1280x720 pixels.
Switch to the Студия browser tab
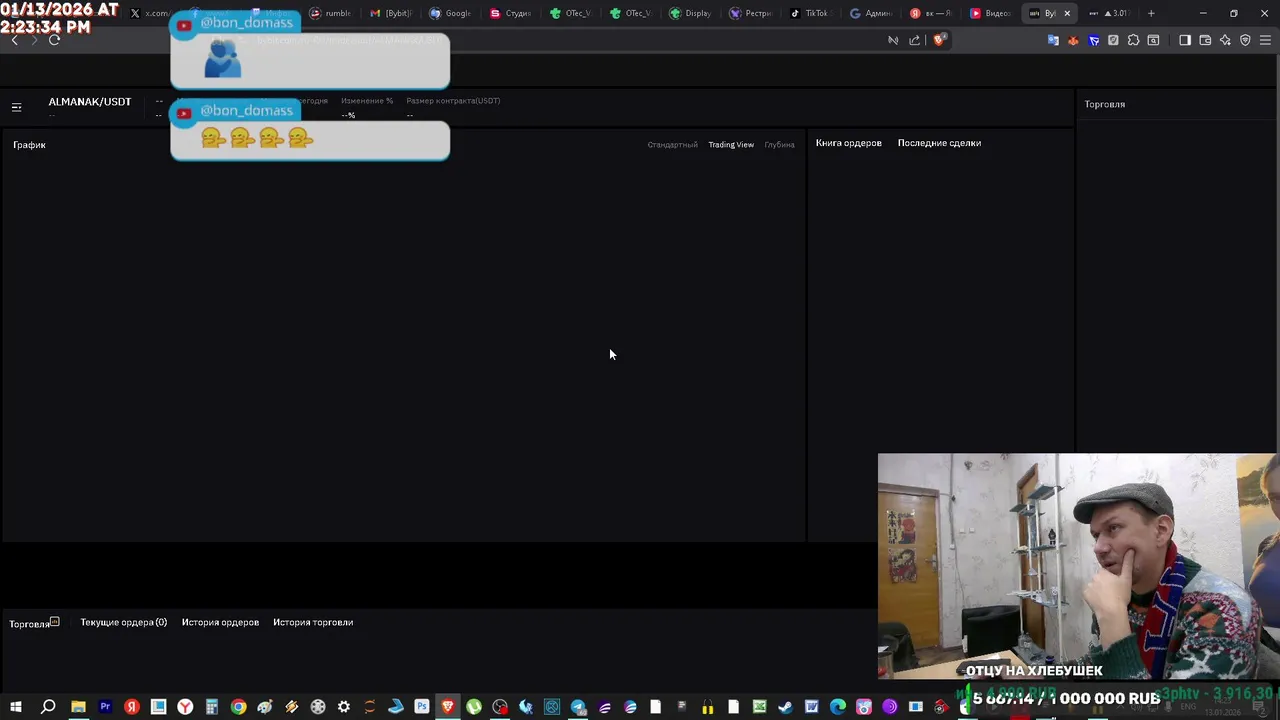[x=511, y=13]
